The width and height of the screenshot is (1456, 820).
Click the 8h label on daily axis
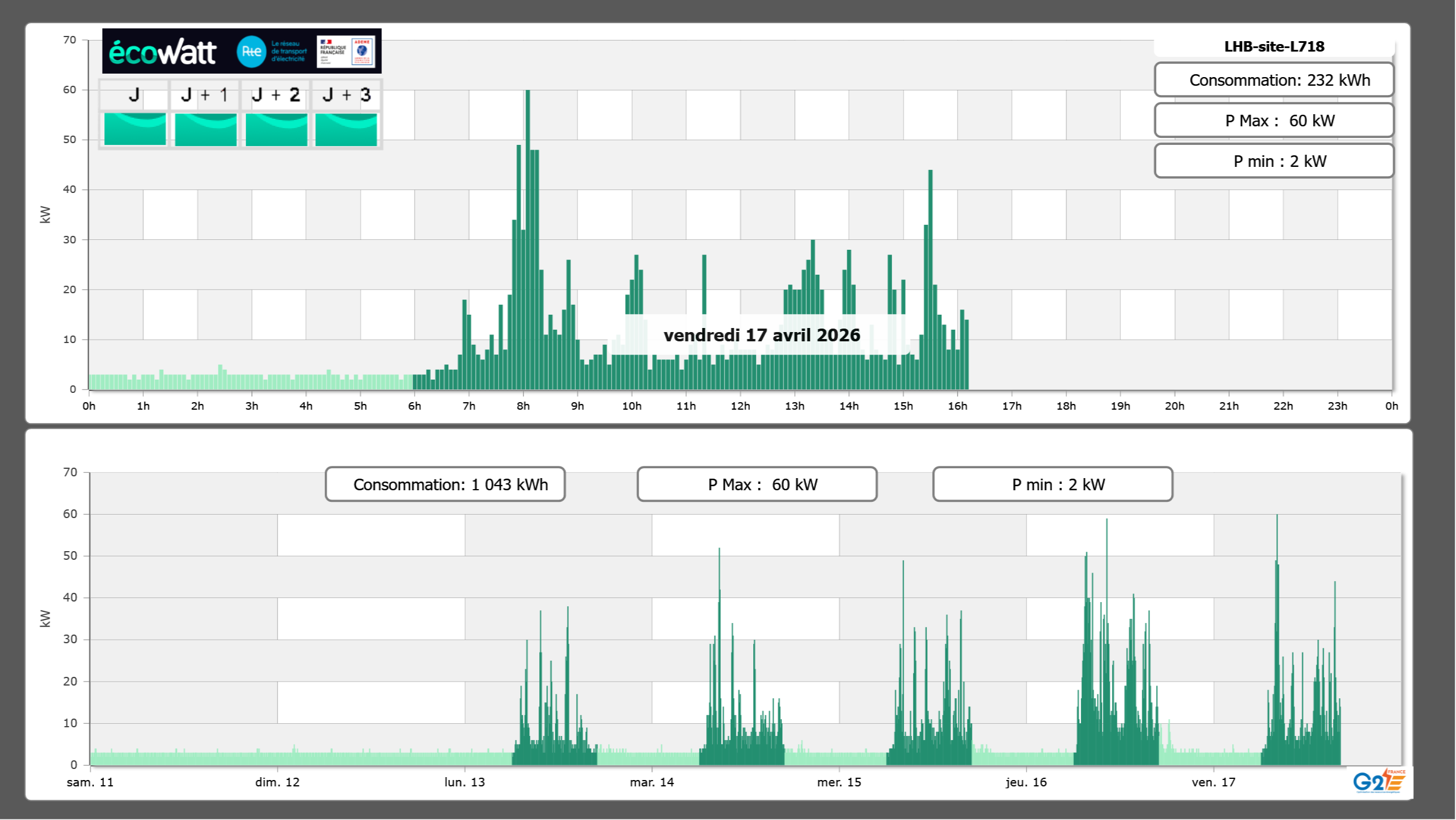tap(523, 406)
